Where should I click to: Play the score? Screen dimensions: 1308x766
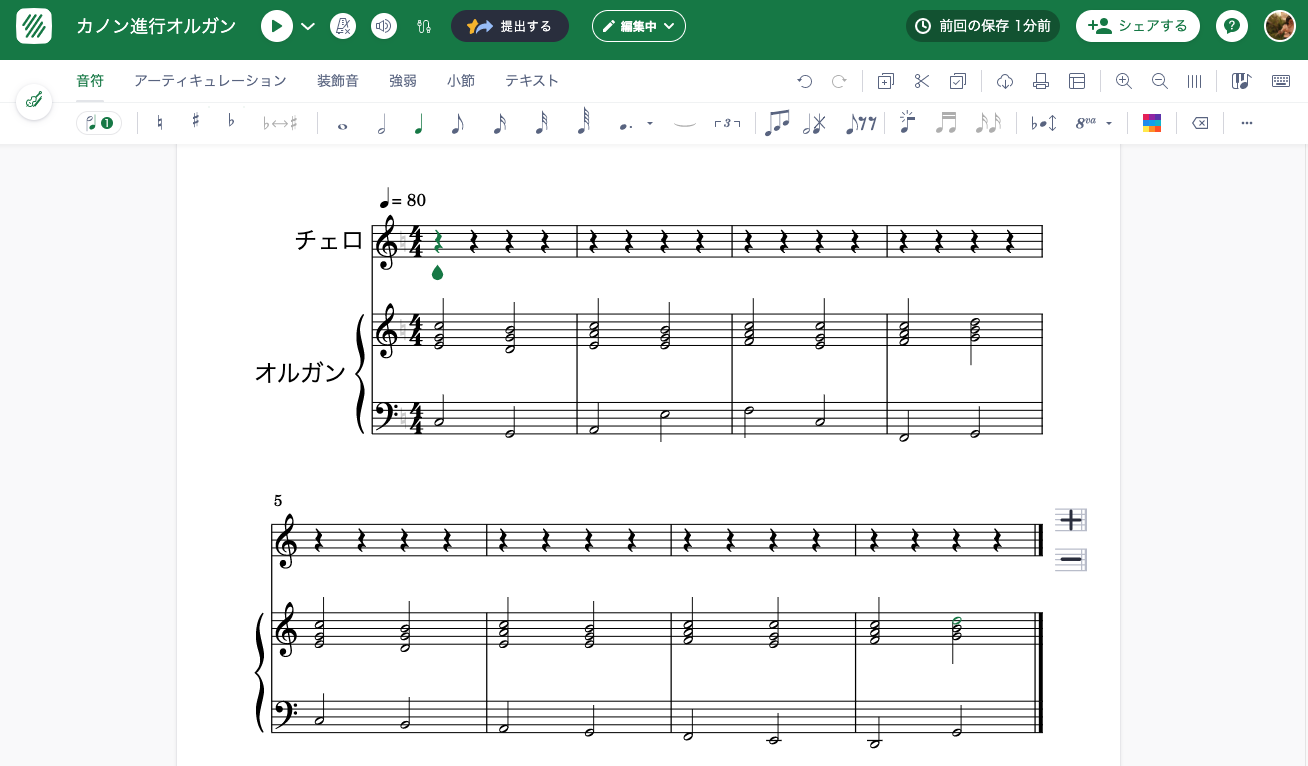tap(277, 26)
